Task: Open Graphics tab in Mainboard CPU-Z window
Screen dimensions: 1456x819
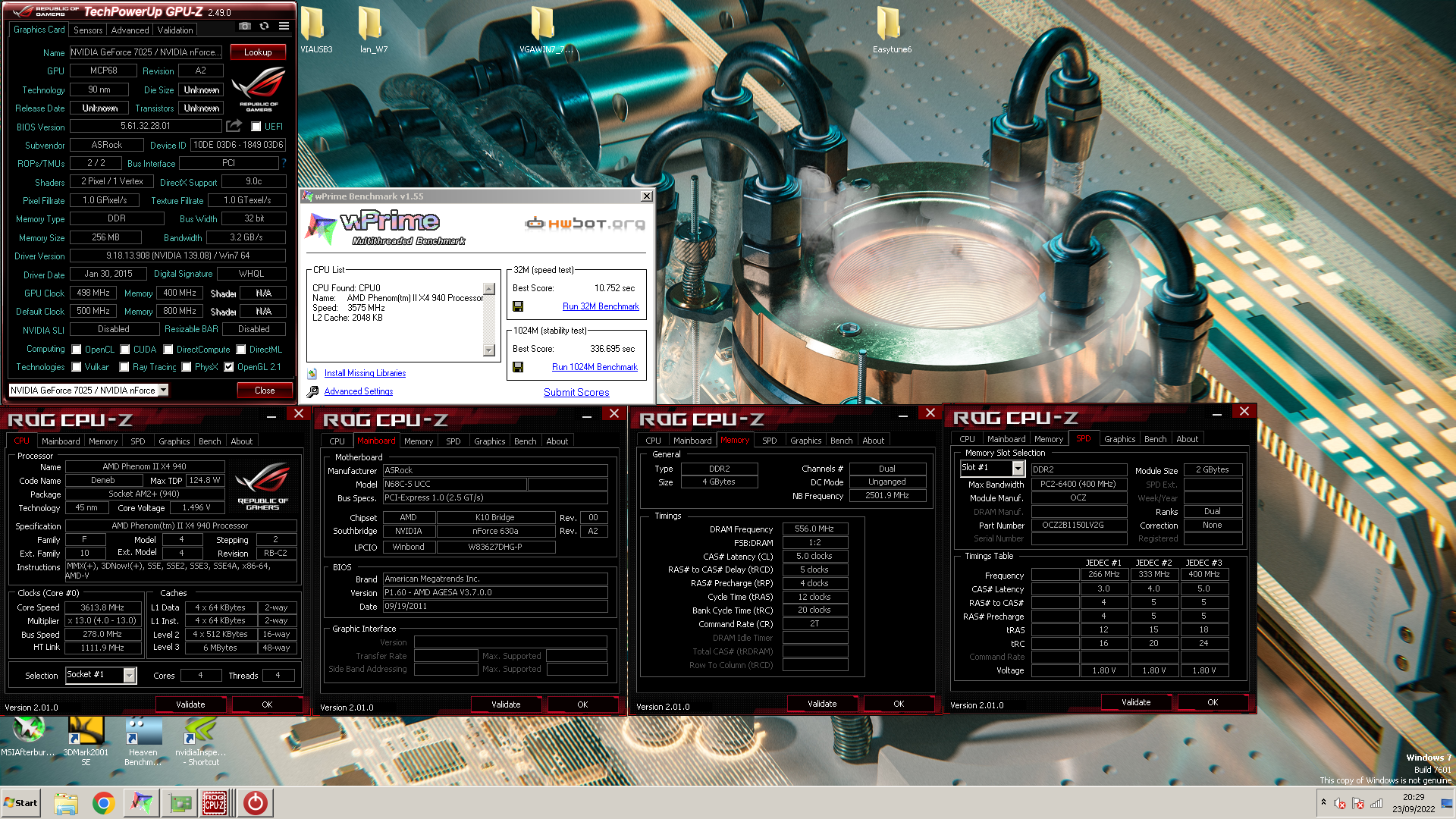Action: 490,441
